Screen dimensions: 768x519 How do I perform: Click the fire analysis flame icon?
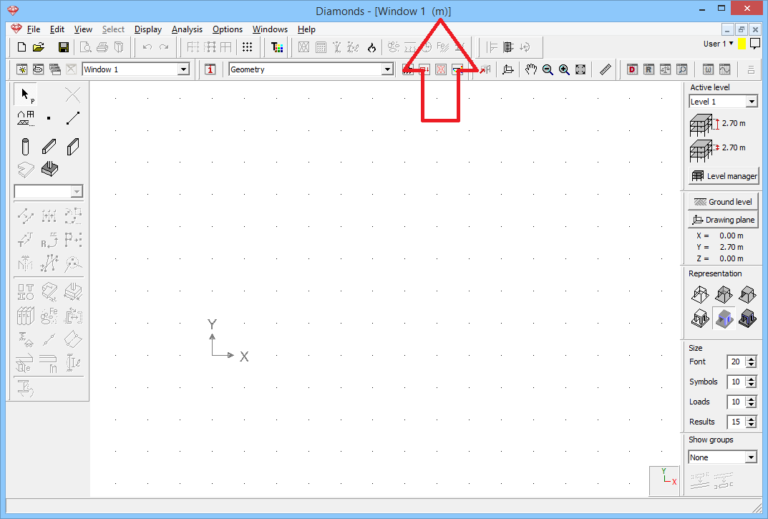click(371, 47)
